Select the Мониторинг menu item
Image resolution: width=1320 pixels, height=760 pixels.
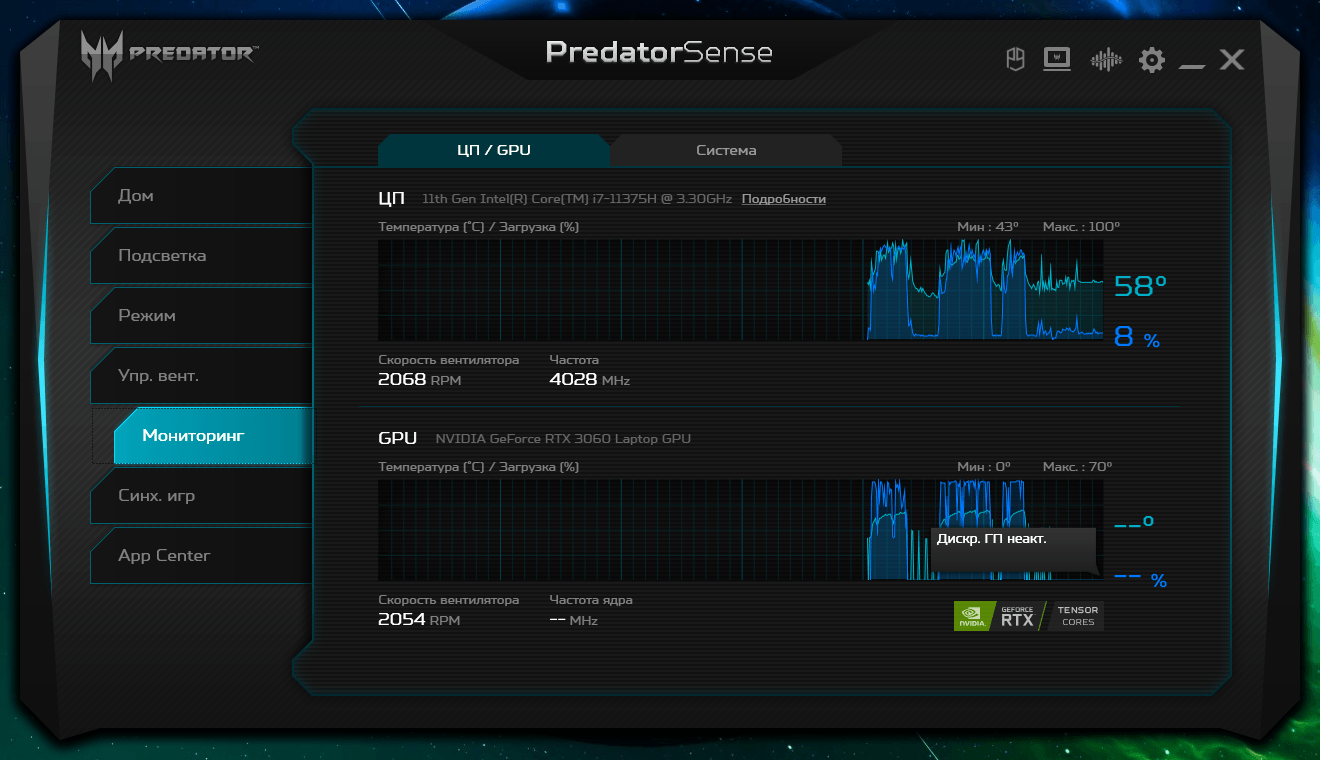(x=213, y=436)
